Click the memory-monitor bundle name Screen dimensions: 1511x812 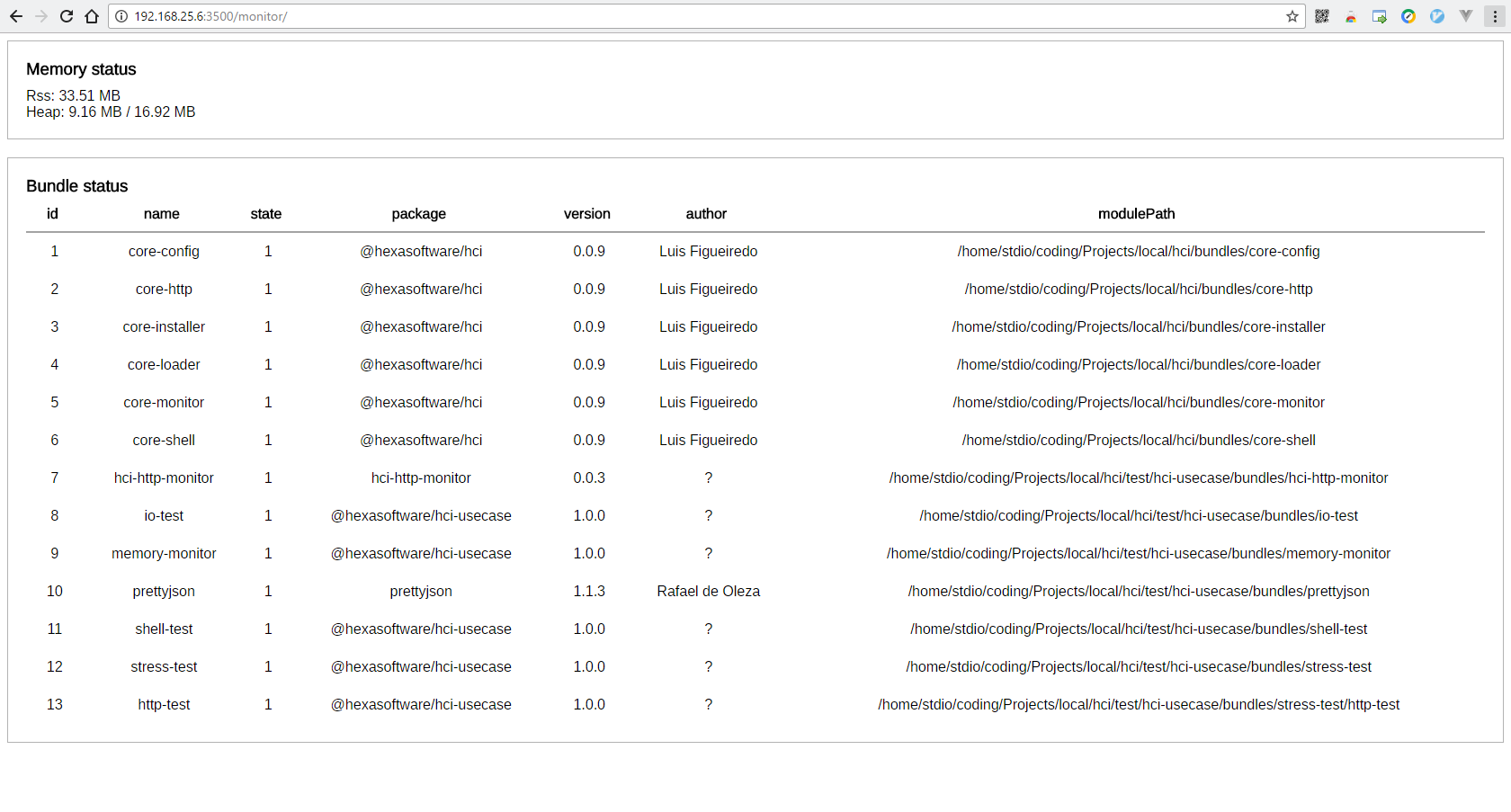[x=164, y=554]
